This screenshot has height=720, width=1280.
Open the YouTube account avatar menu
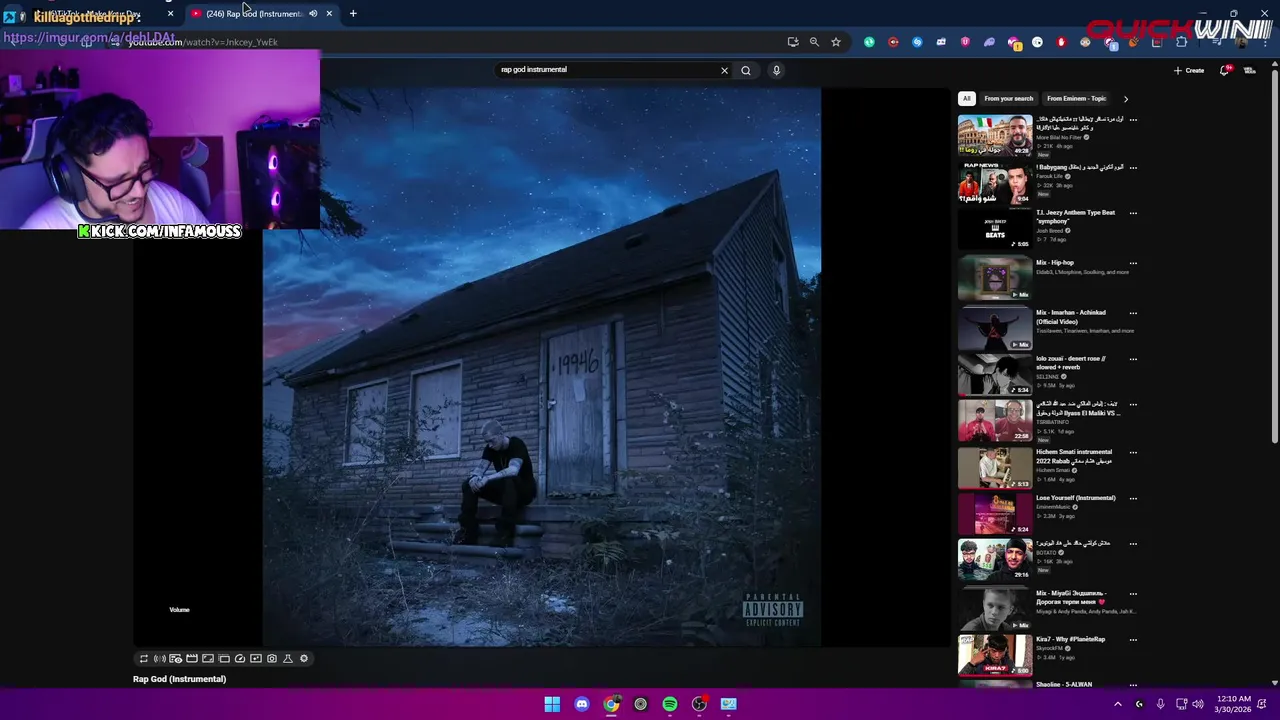pyautogui.click(x=1250, y=70)
